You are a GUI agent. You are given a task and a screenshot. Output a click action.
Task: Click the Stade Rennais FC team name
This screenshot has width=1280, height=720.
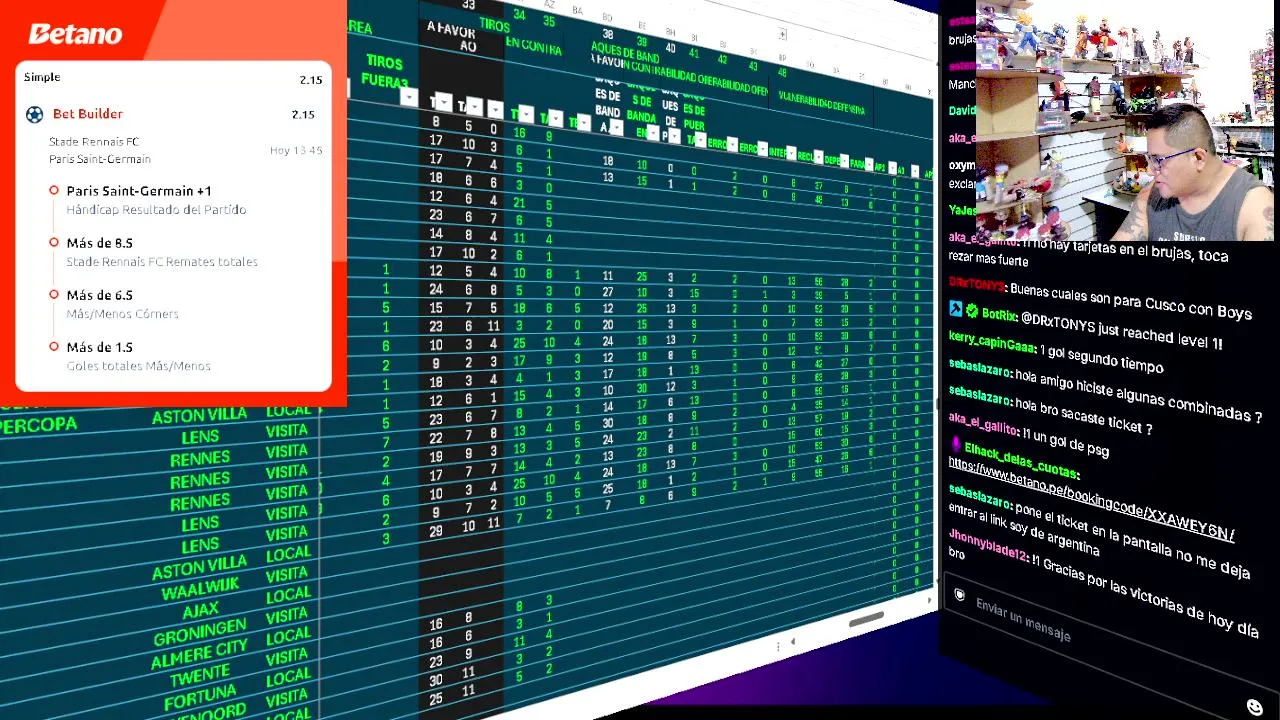(94, 141)
